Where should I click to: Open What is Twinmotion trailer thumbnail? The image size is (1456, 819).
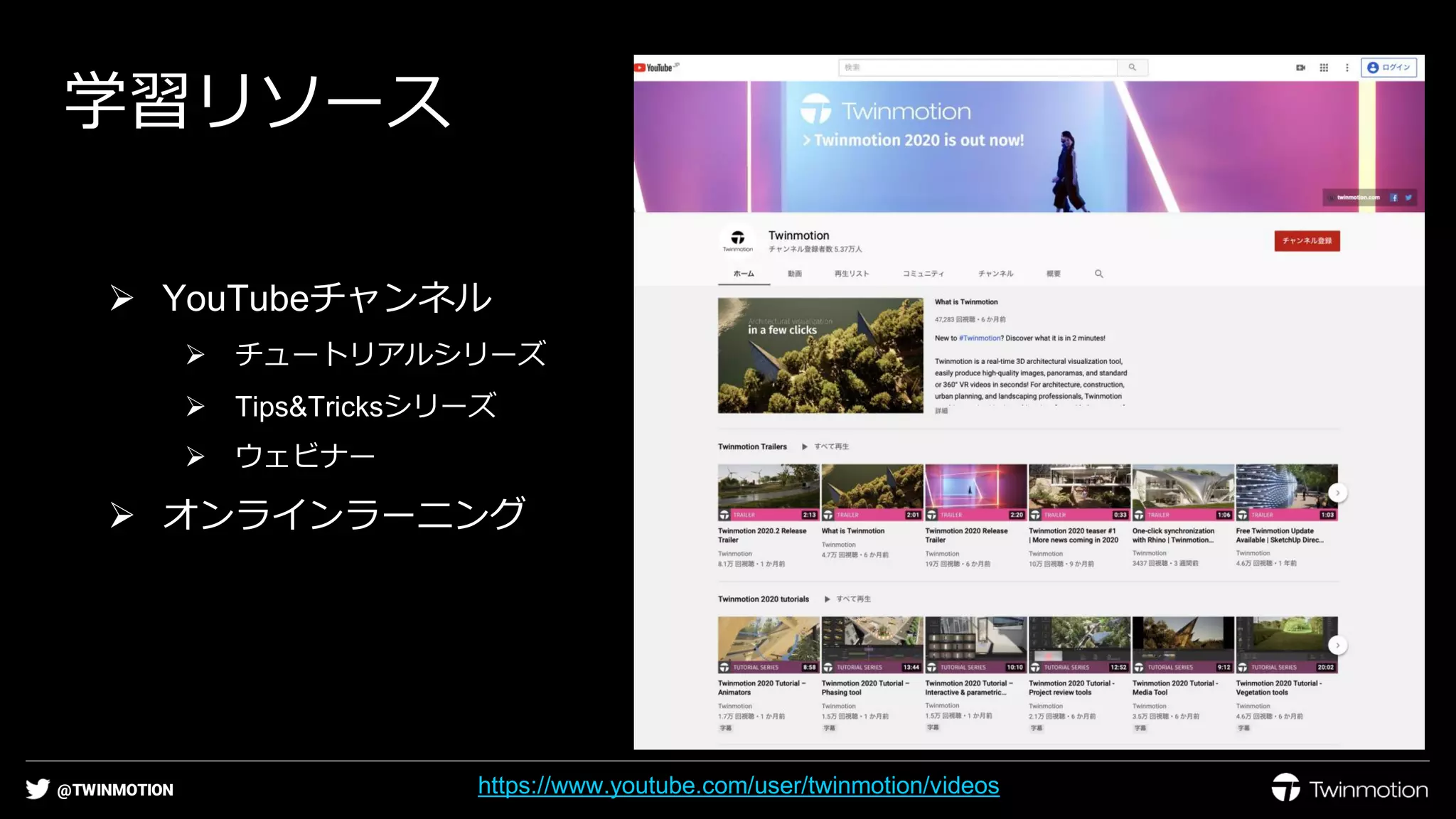pos(872,493)
